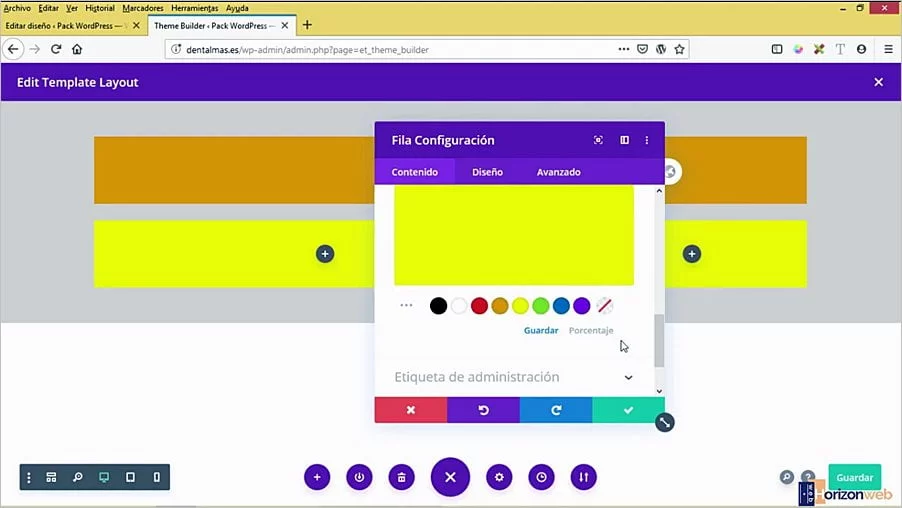Click the purple power save-to-library button
Screen dimensions: 902x508
tap(359, 478)
